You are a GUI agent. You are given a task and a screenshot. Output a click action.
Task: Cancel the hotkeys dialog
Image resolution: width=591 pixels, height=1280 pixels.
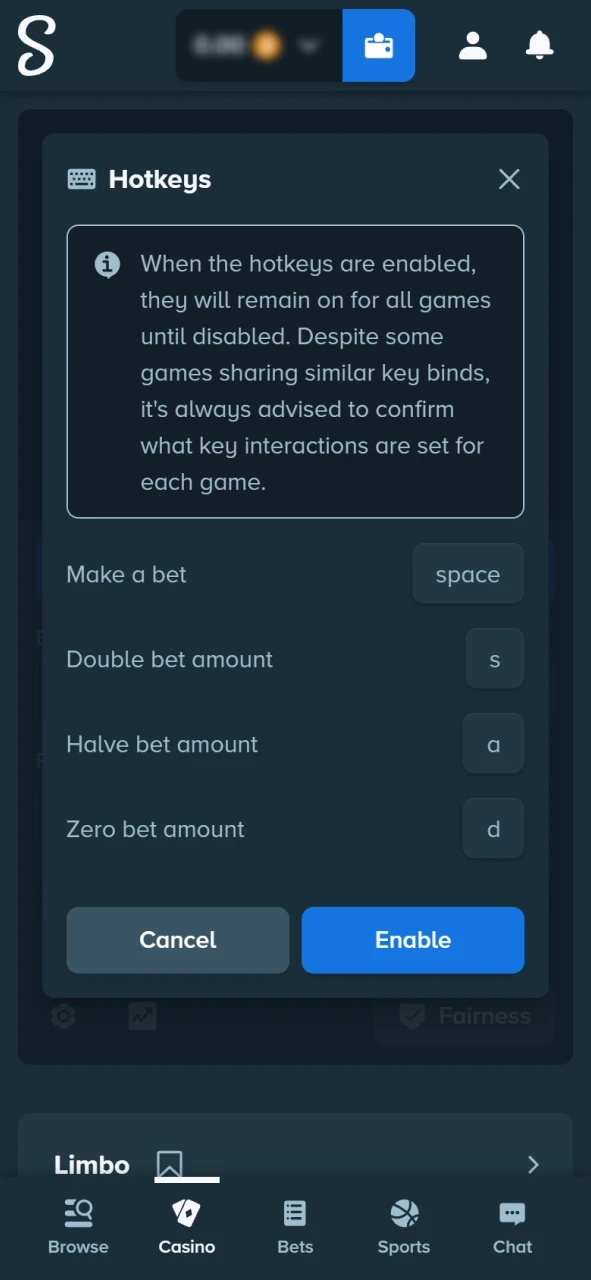177,940
